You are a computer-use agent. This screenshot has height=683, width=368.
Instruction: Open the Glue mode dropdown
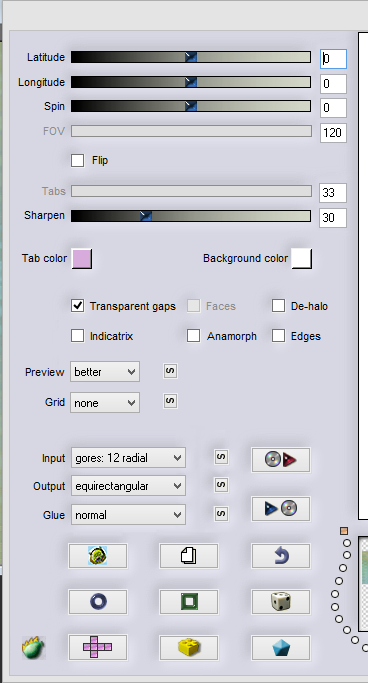pos(128,514)
